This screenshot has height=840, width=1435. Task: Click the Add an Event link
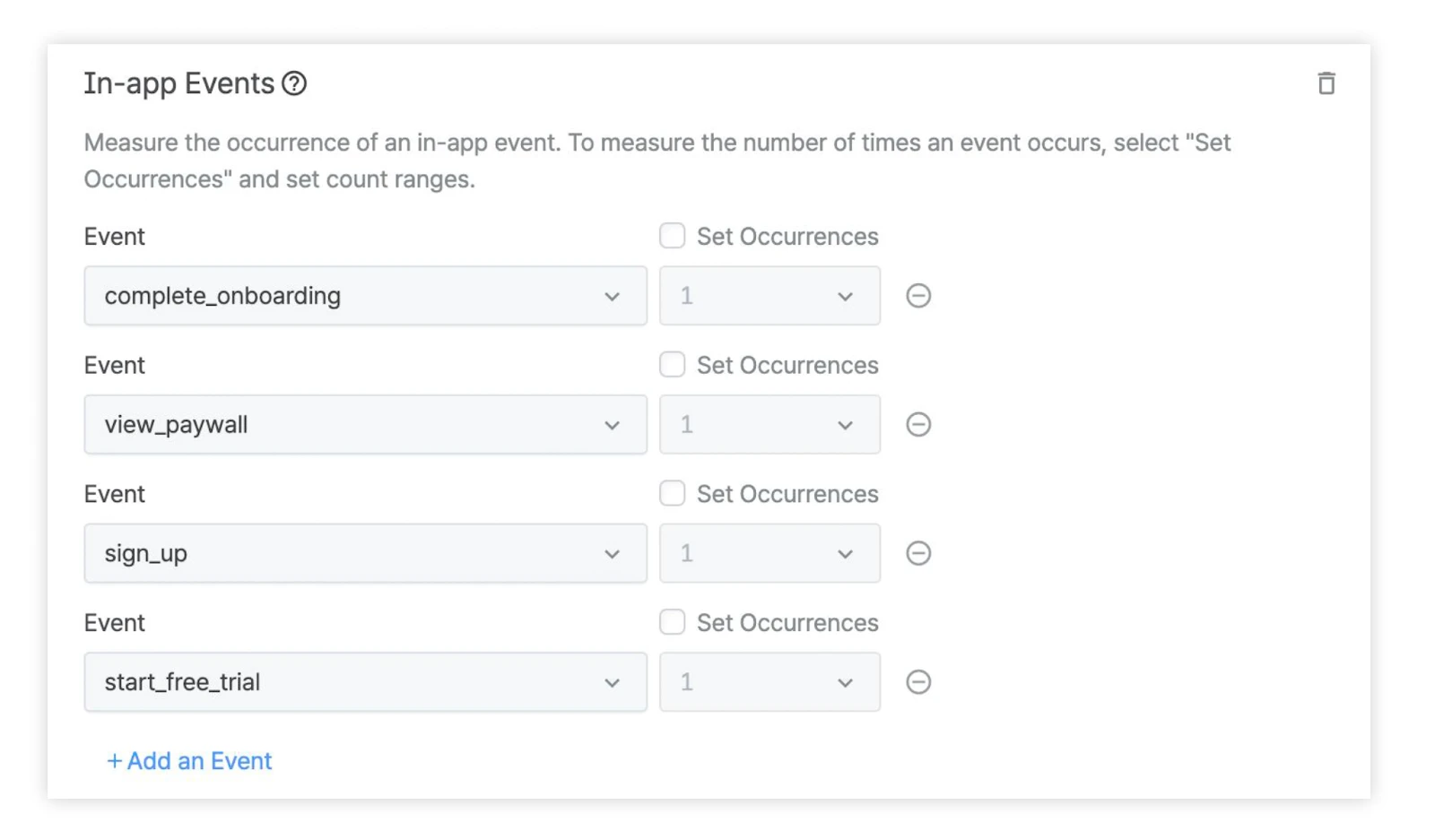coord(189,761)
